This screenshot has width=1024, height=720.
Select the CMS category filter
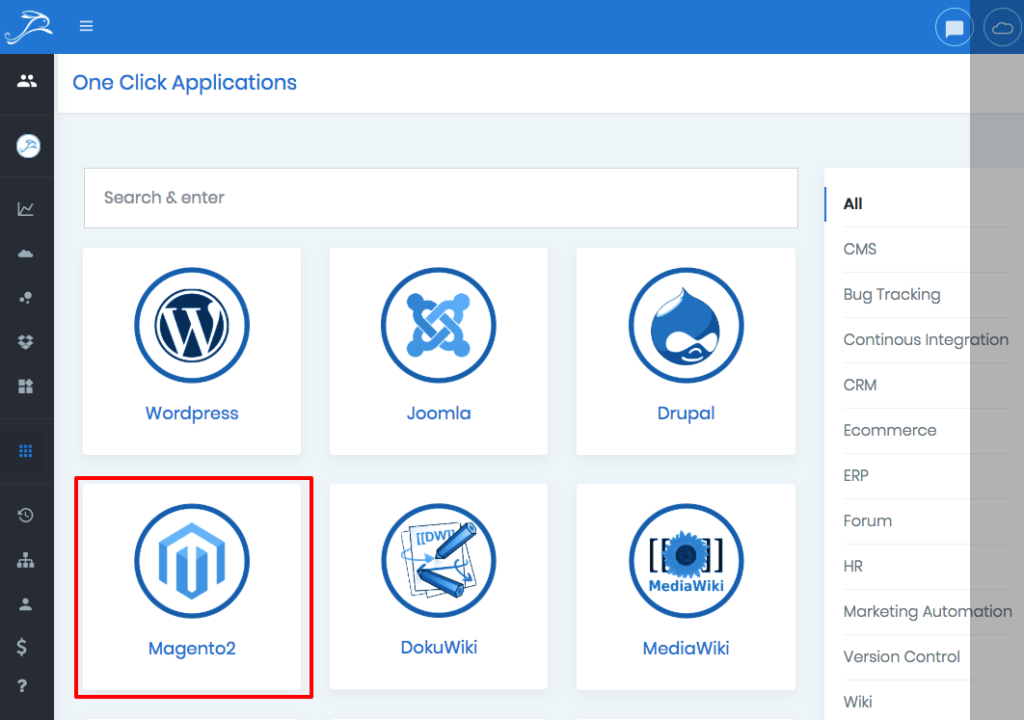coord(860,249)
